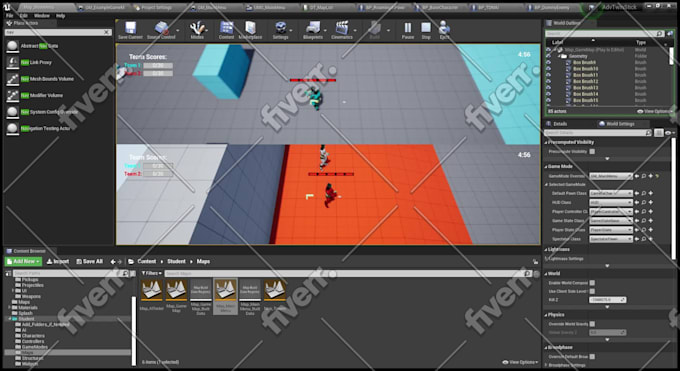Expand the Materials folder

[10, 308]
